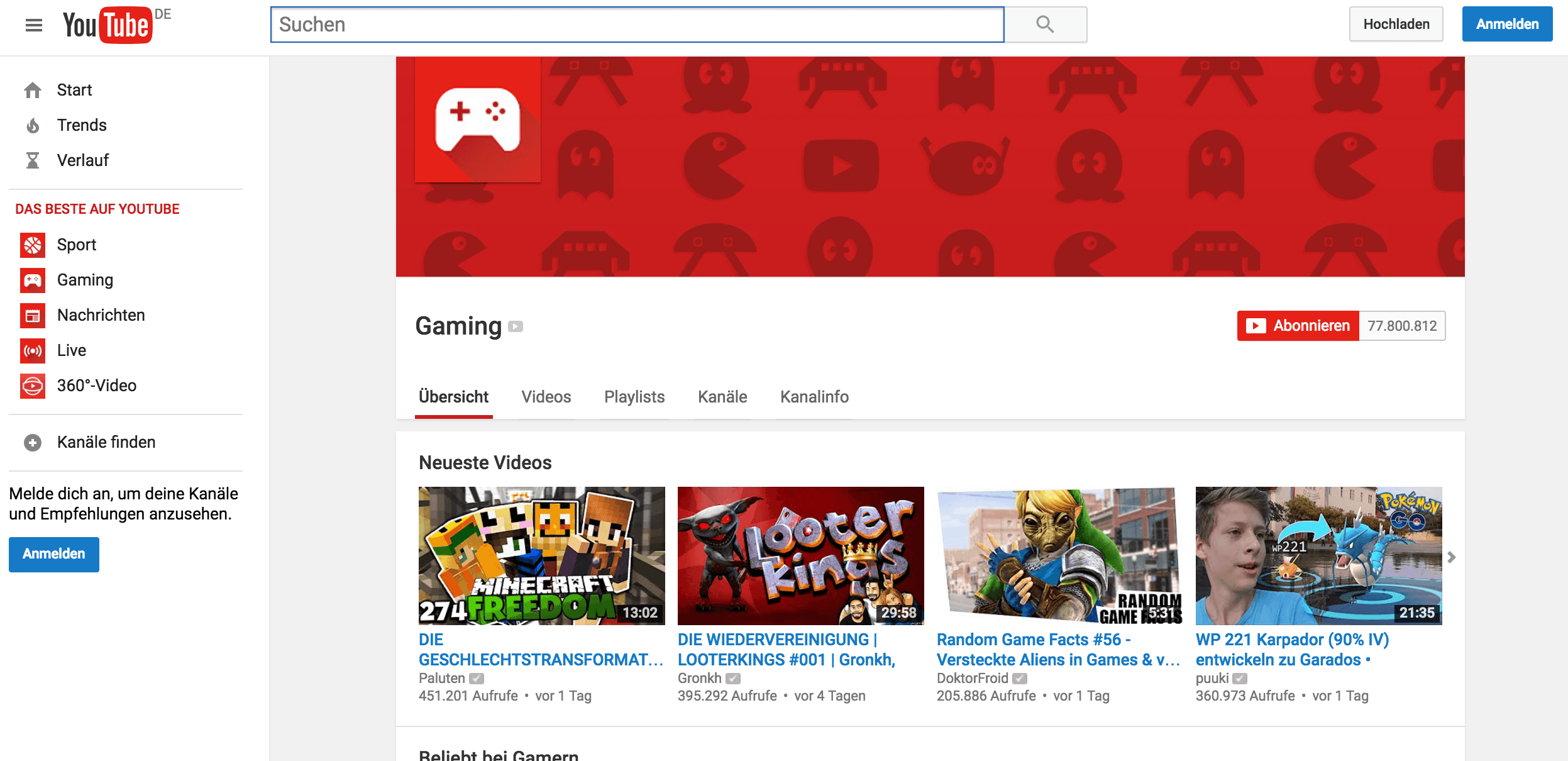
Task: Click Anmelden button in top bar
Action: click(x=1507, y=25)
